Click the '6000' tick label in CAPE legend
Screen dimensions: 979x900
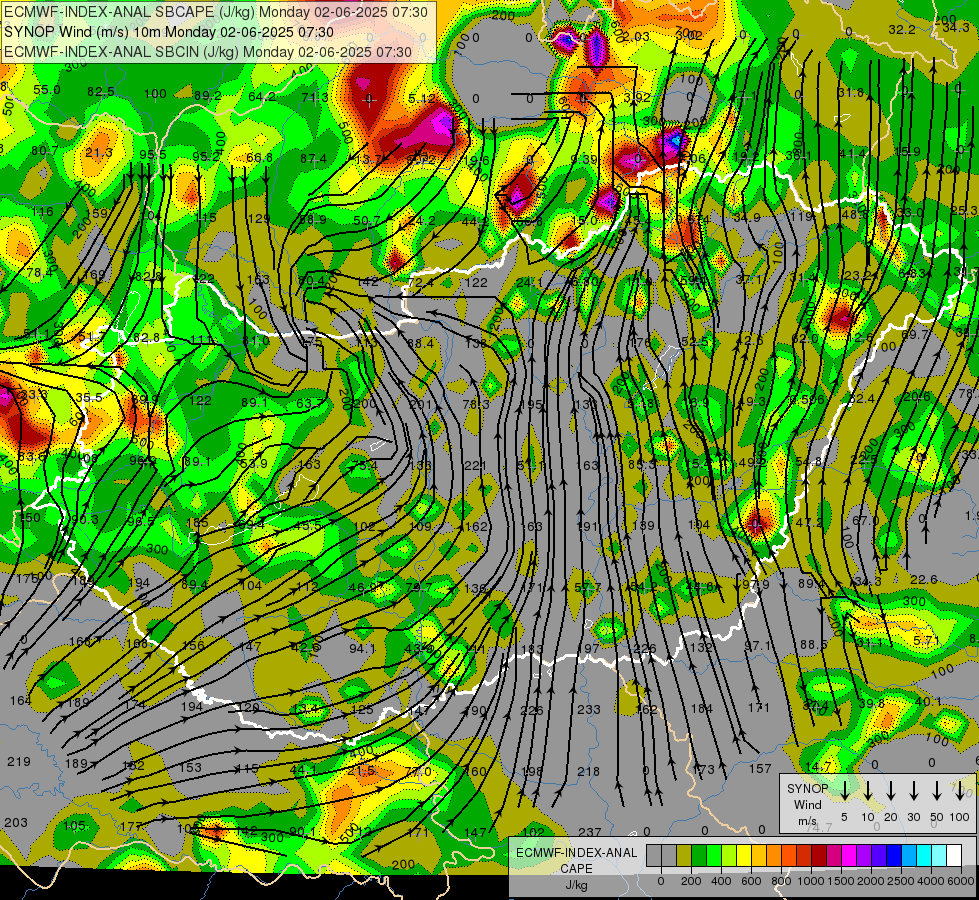[x=961, y=881]
